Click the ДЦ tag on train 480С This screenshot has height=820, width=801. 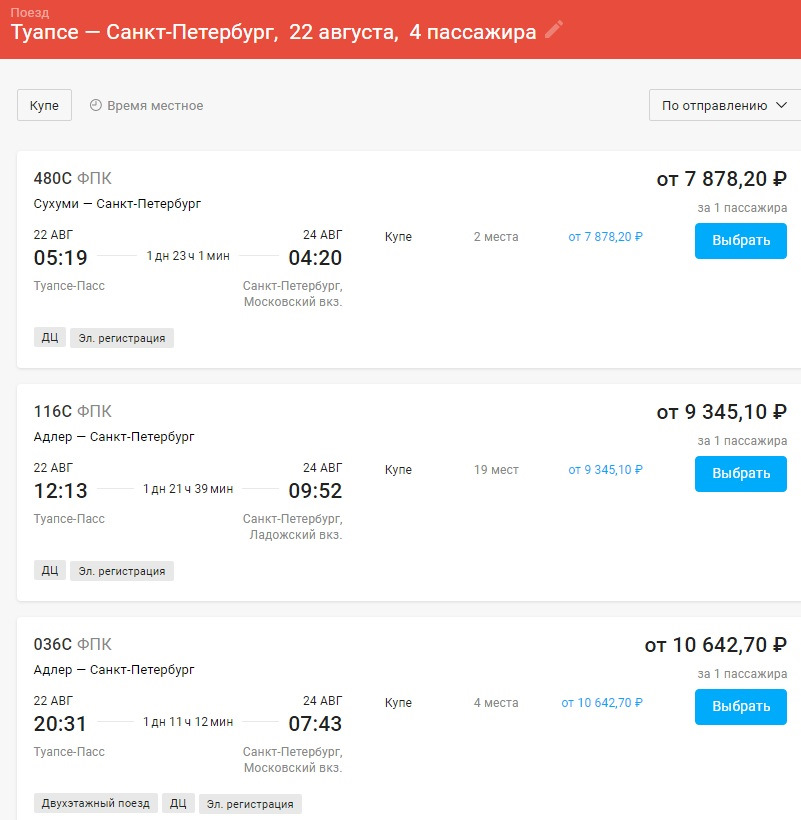click(50, 338)
